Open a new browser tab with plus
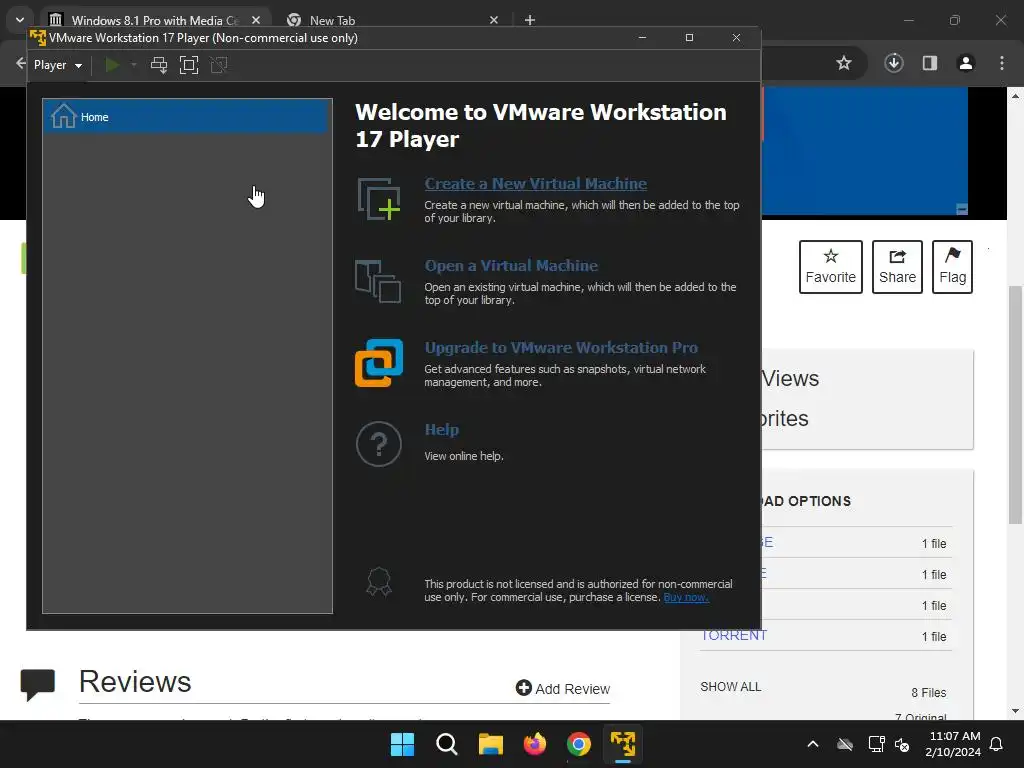This screenshot has width=1024, height=768. [x=530, y=20]
